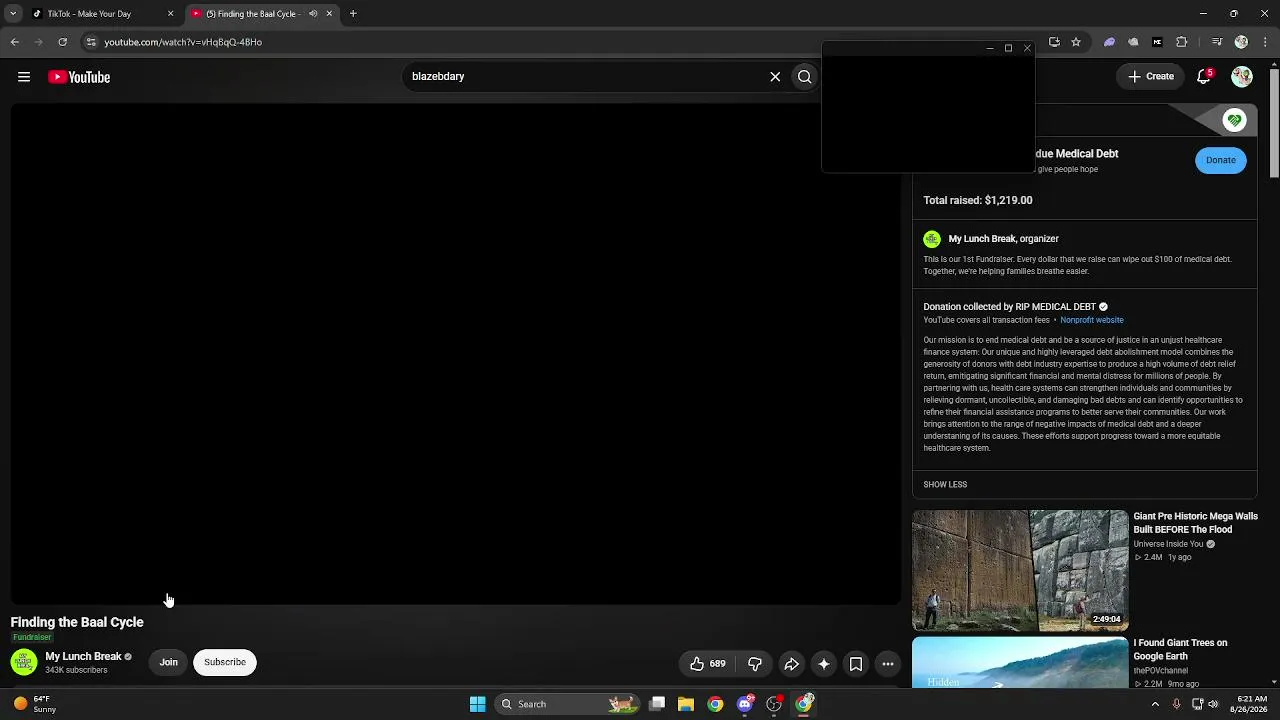Play the Mega Walls video thumbnail
This screenshot has width=1280, height=720.
click(1020, 570)
